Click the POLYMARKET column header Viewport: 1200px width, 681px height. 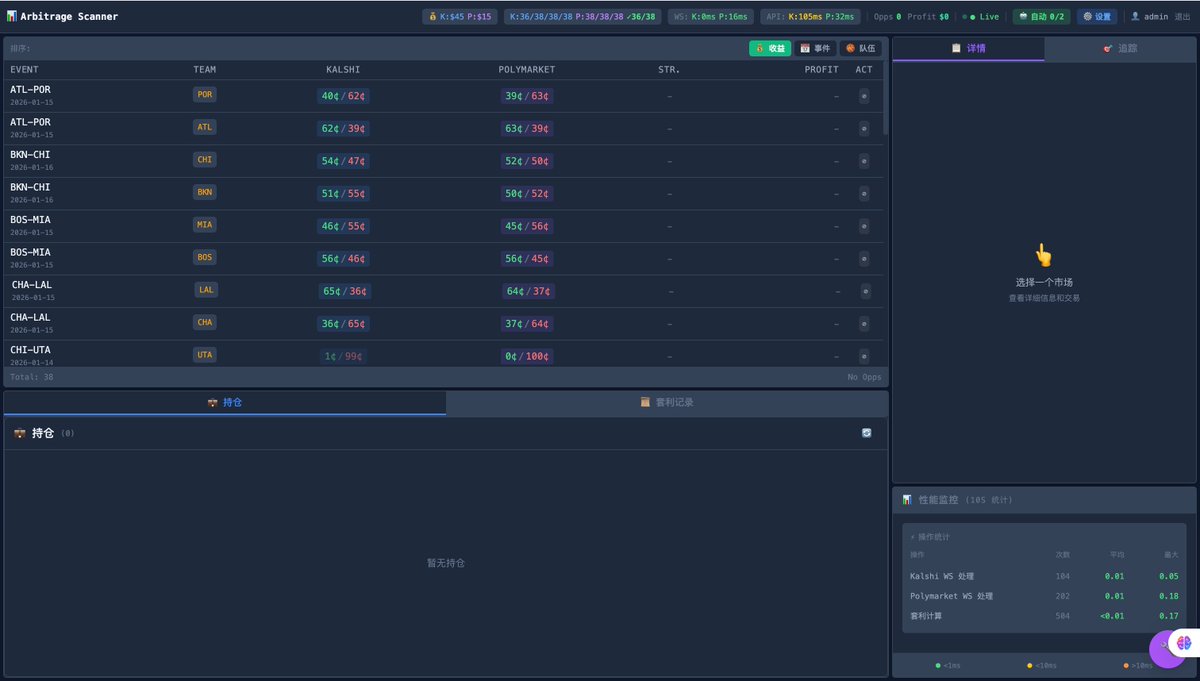pos(527,70)
